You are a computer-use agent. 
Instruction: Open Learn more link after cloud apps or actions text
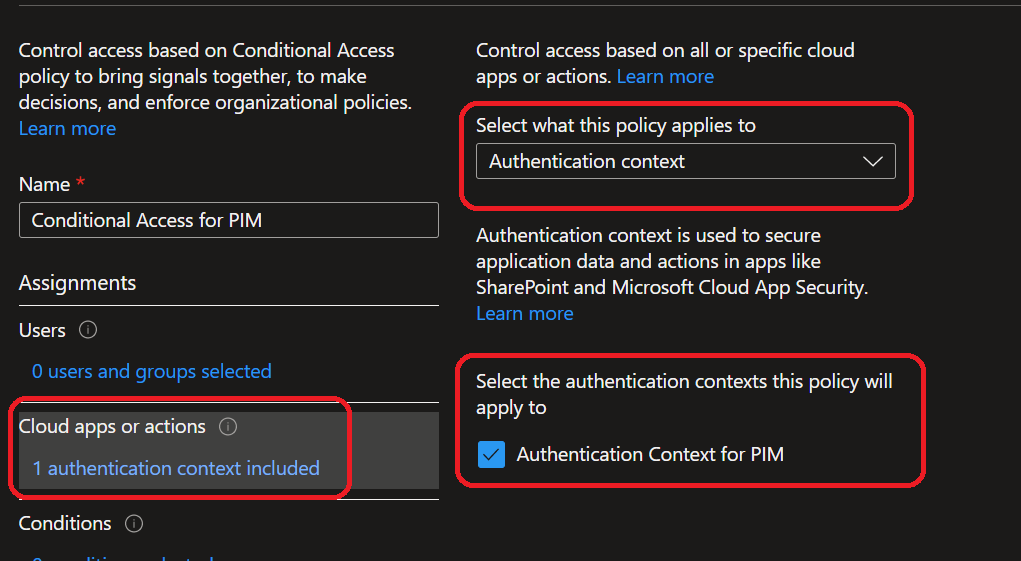(665, 77)
